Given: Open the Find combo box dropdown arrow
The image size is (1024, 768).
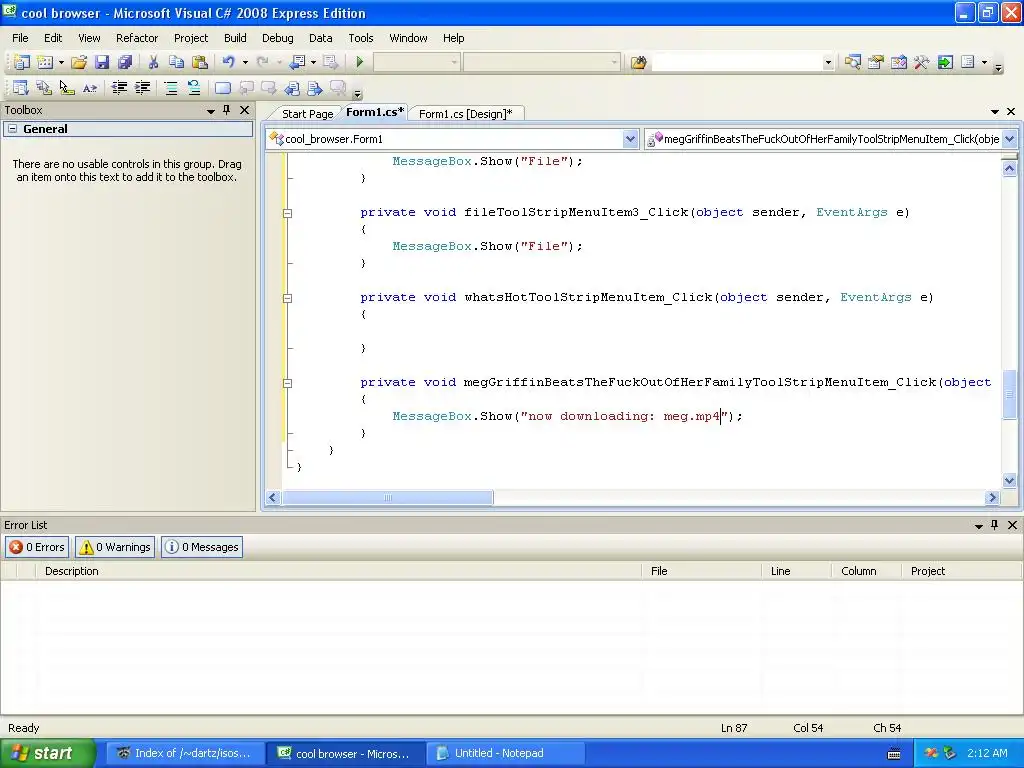Looking at the screenshot, I should [828, 62].
